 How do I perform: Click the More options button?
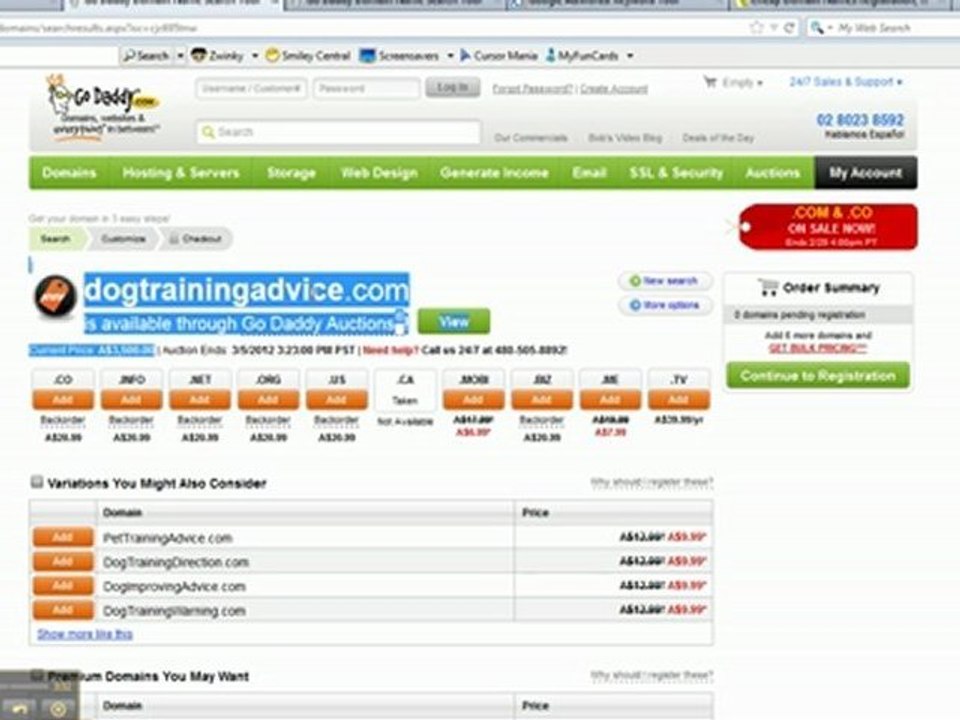[665, 305]
